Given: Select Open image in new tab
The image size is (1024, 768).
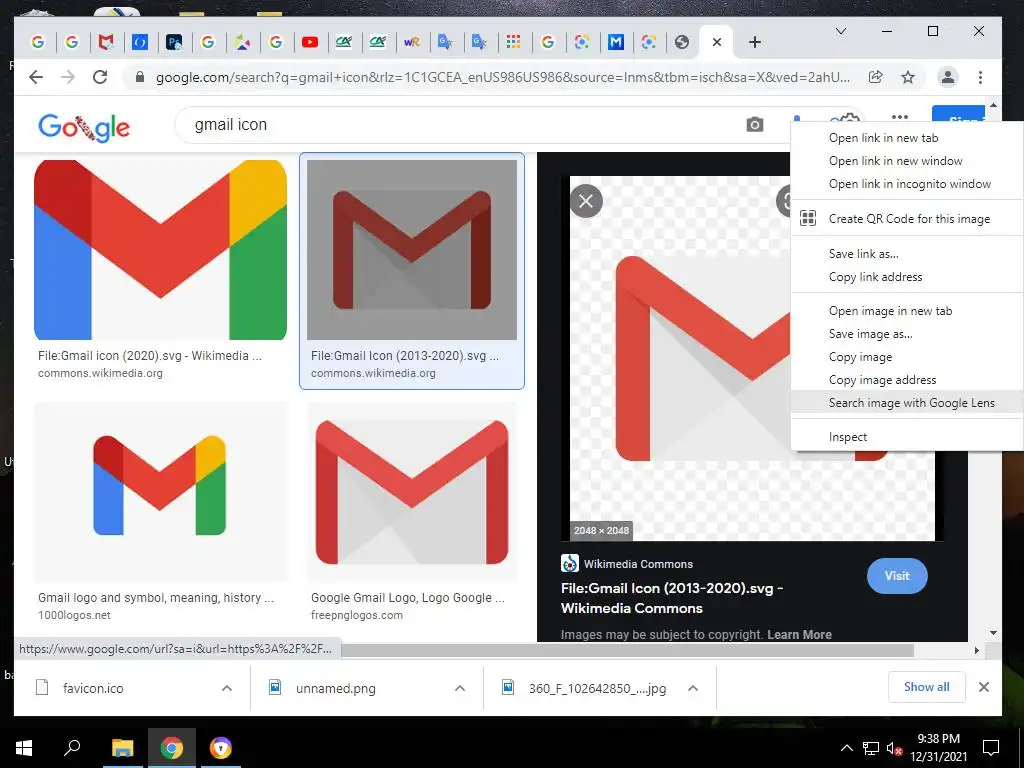Looking at the screenshot, I should point(890,311).
